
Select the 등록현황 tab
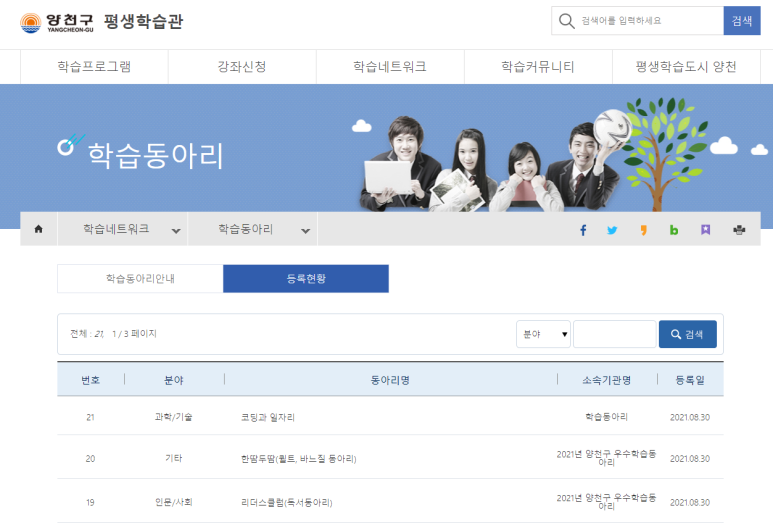(x=306, y=279)
